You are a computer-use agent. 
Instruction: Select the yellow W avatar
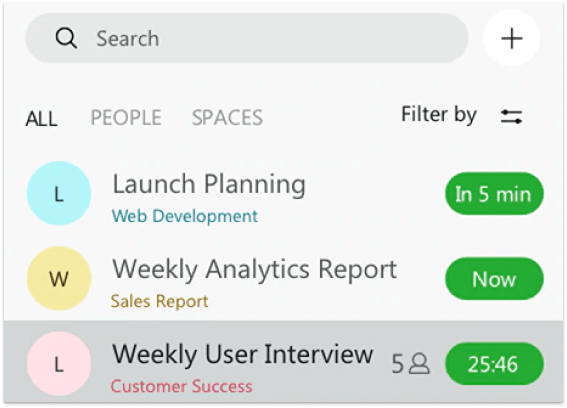tap(59, 279)
